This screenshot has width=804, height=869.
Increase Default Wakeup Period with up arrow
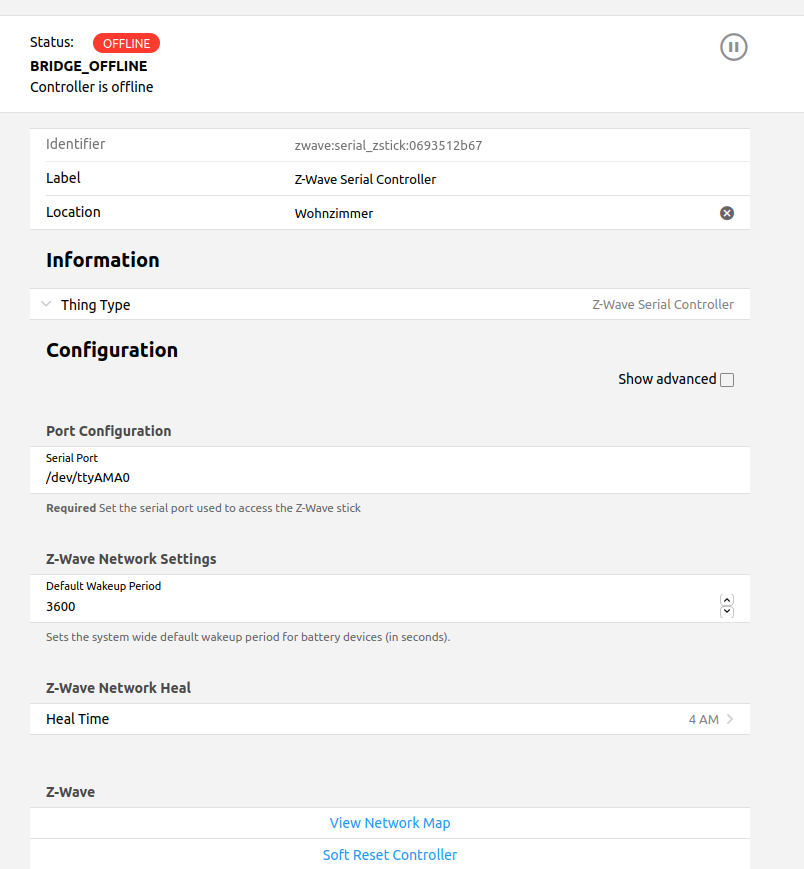pyautogui.click(x=727, y=600)
